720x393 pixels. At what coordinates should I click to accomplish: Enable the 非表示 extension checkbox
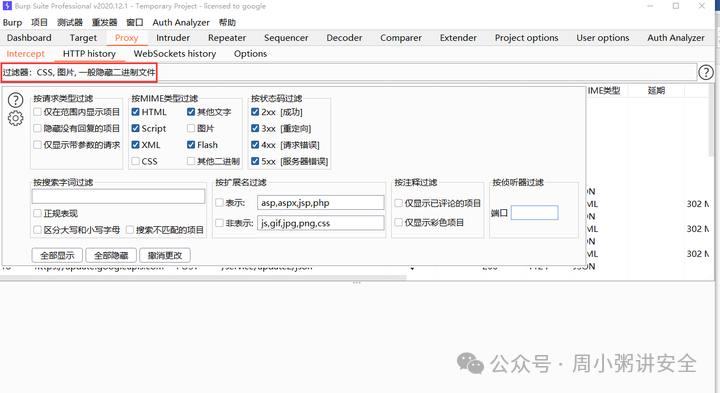219,223
